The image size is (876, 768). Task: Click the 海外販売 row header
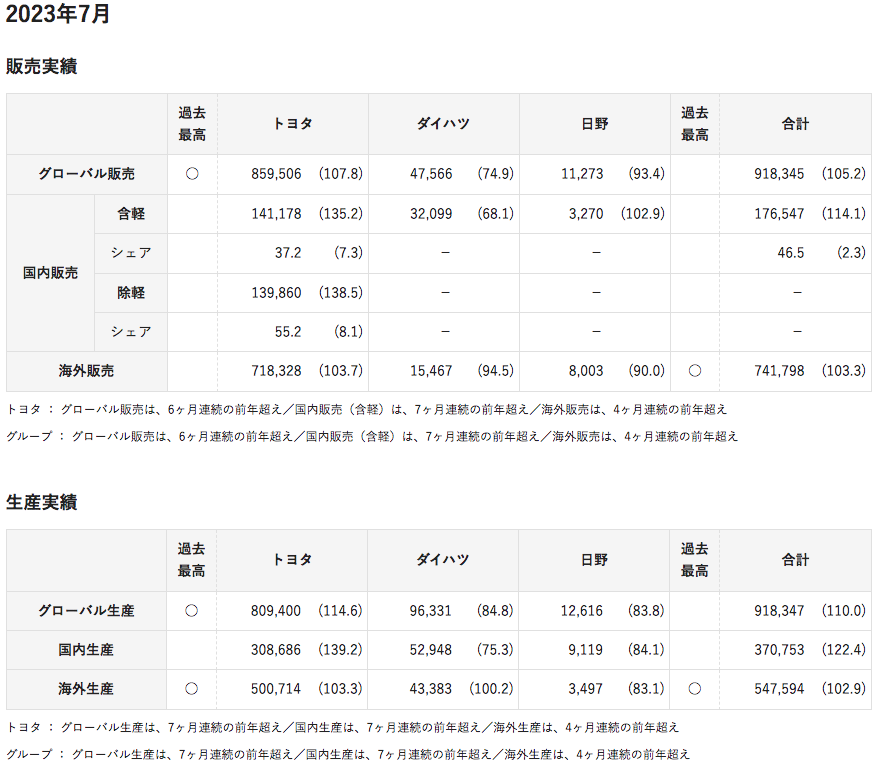[x=86, y=371]
